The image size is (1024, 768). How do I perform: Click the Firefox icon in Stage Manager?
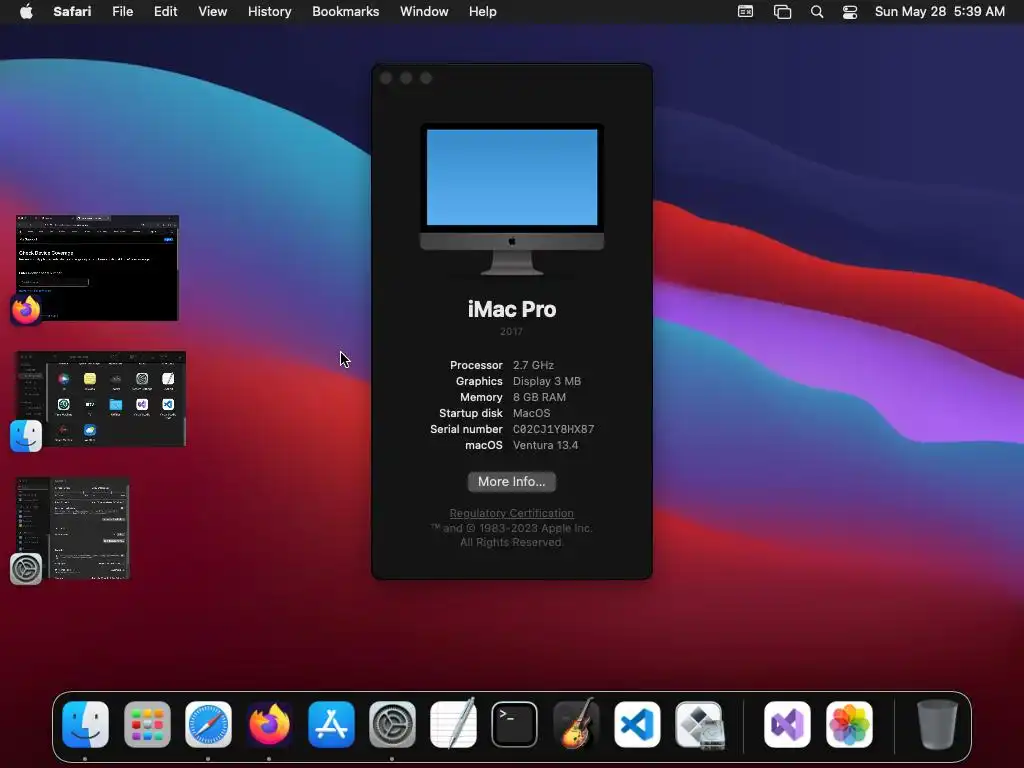(x=26, y=310)
